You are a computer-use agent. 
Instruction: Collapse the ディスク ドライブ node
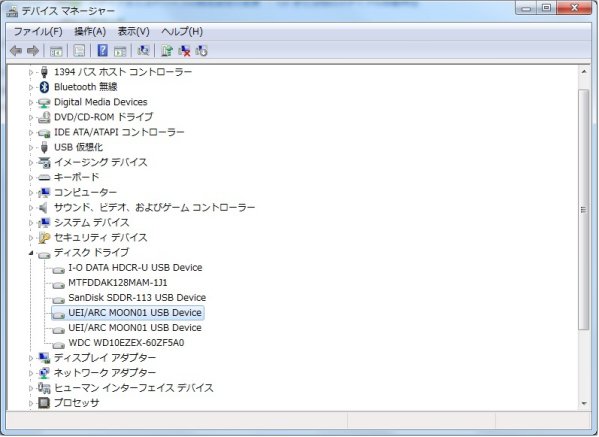coord(31,253)
